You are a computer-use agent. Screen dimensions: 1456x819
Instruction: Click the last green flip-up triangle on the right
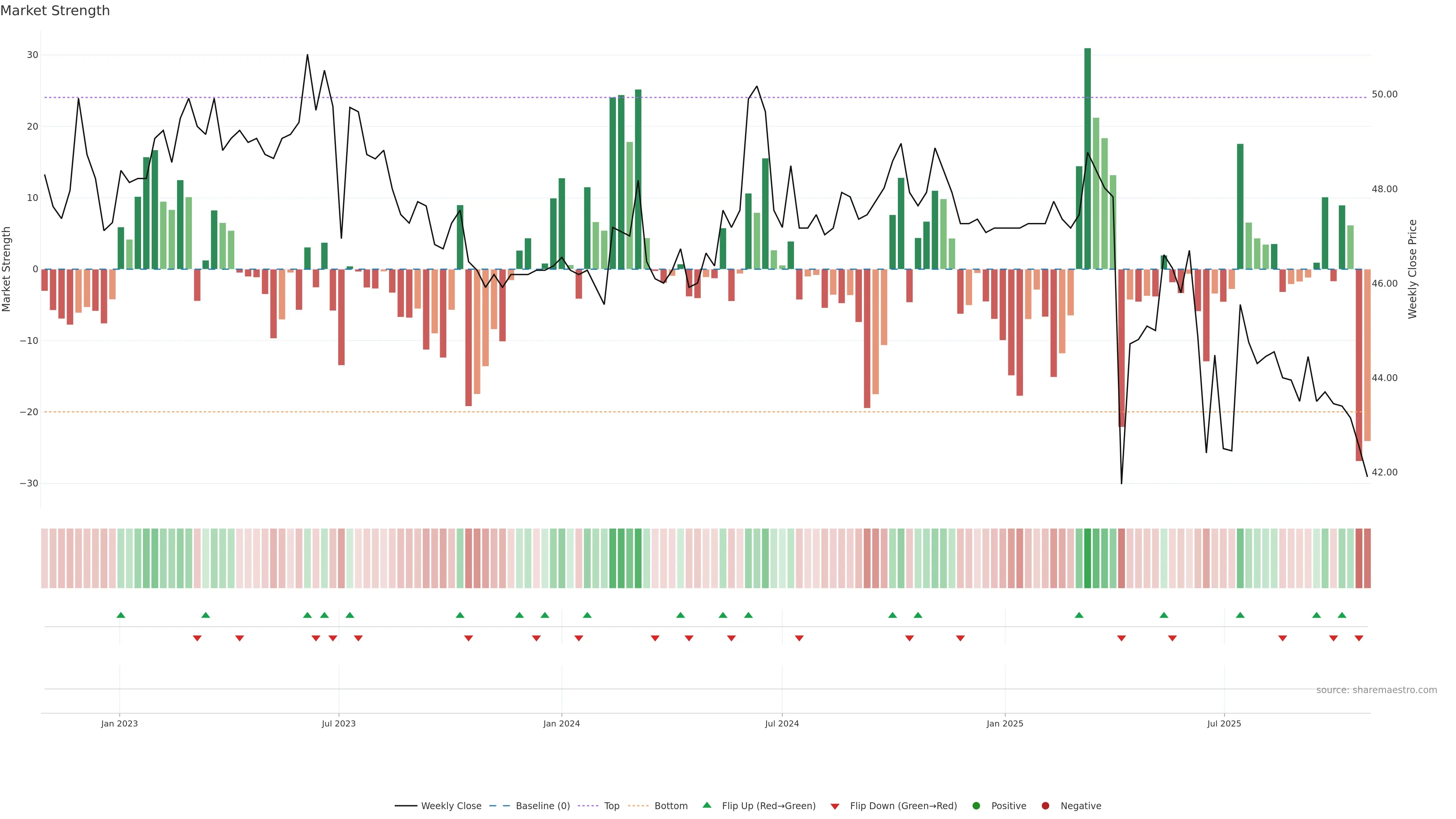click(x=1342, y=615)
